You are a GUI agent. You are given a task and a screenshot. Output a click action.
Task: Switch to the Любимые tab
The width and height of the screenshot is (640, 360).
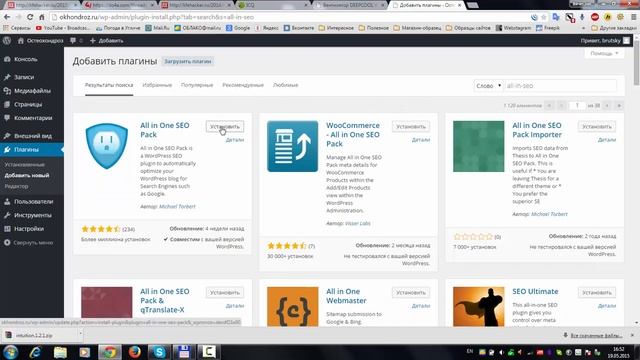285,85
